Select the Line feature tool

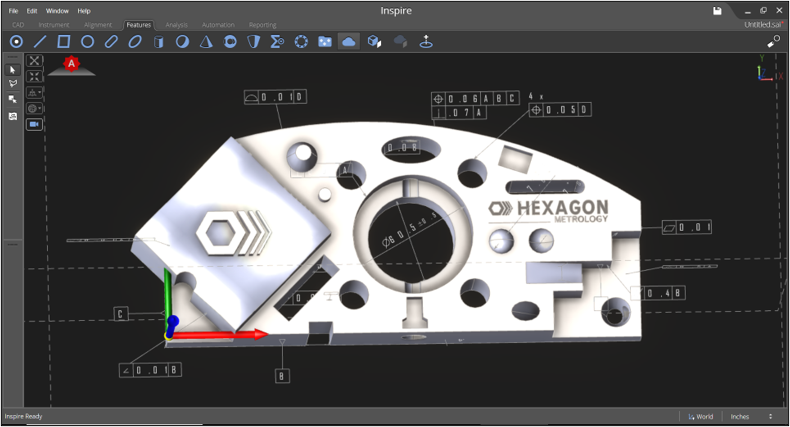40,42
